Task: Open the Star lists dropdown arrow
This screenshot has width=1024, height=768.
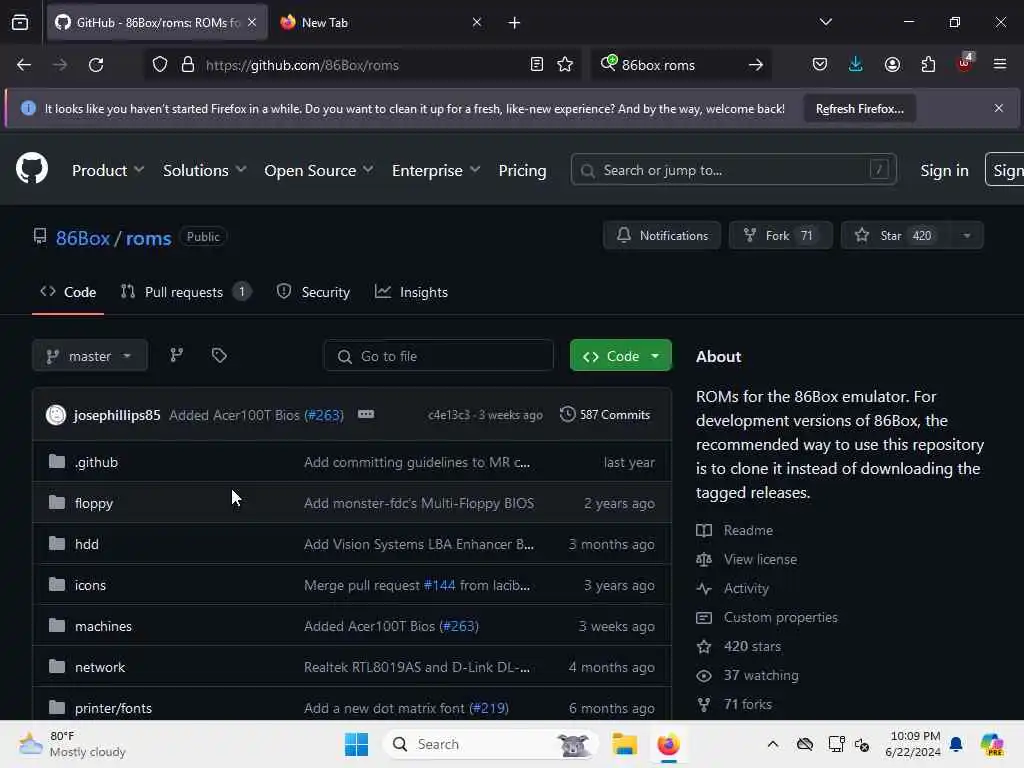Action: pyautogui.click(x=967, y=235)
